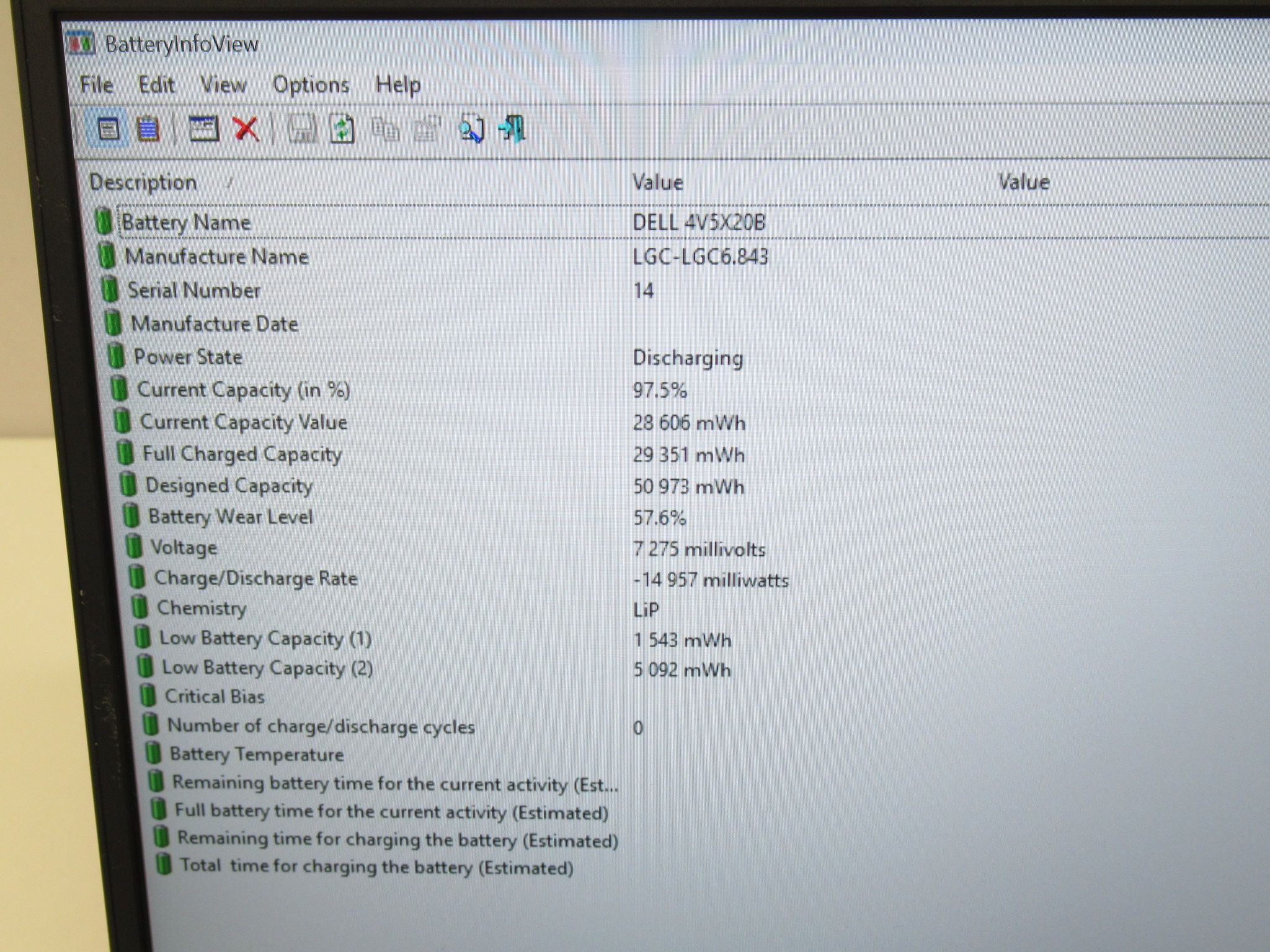Open the Help menu
Screen dimensions: 1270x952
(x=397, y=85)
